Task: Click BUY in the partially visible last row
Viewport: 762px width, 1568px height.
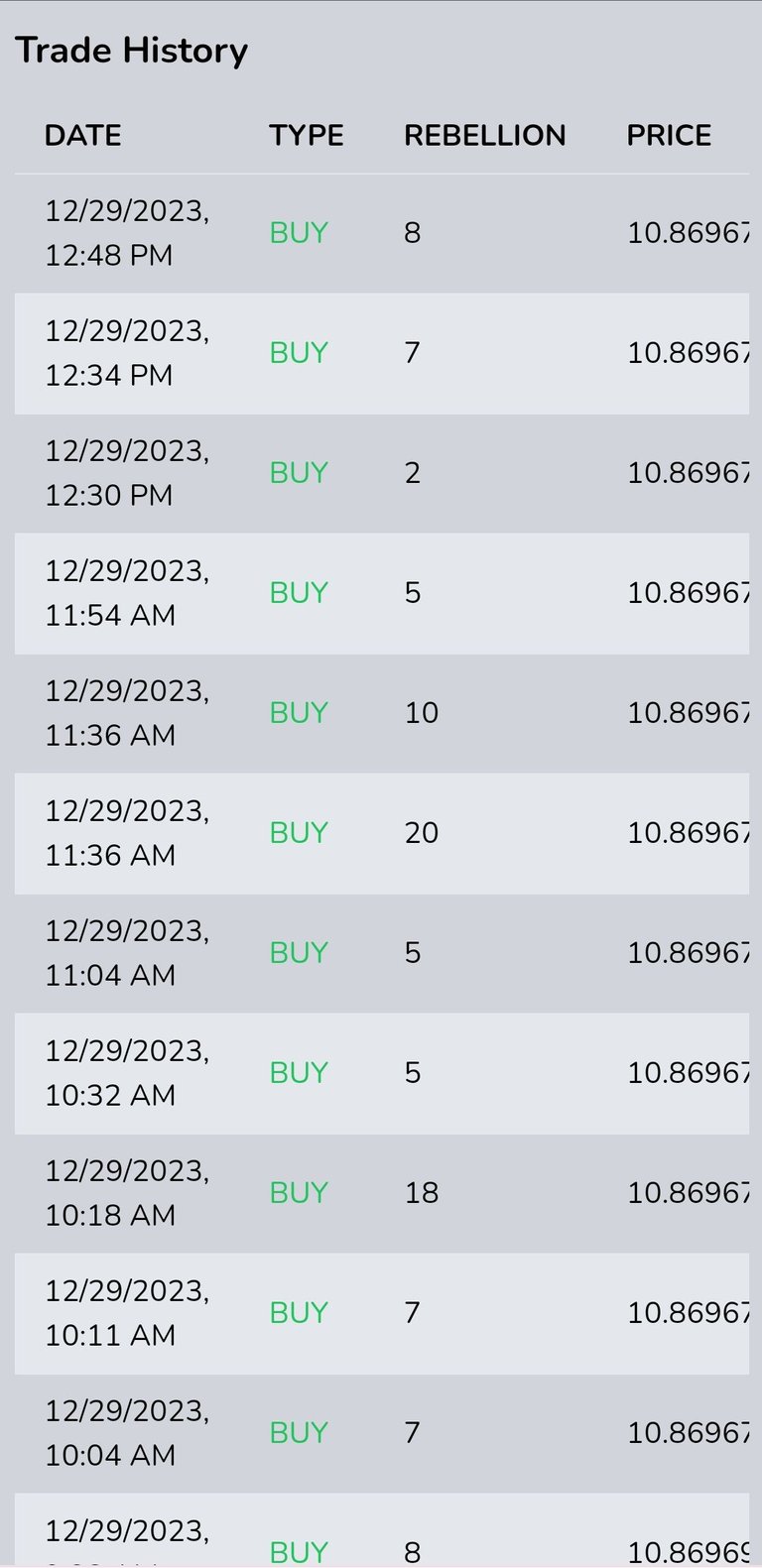Action: coord(299,1551)
